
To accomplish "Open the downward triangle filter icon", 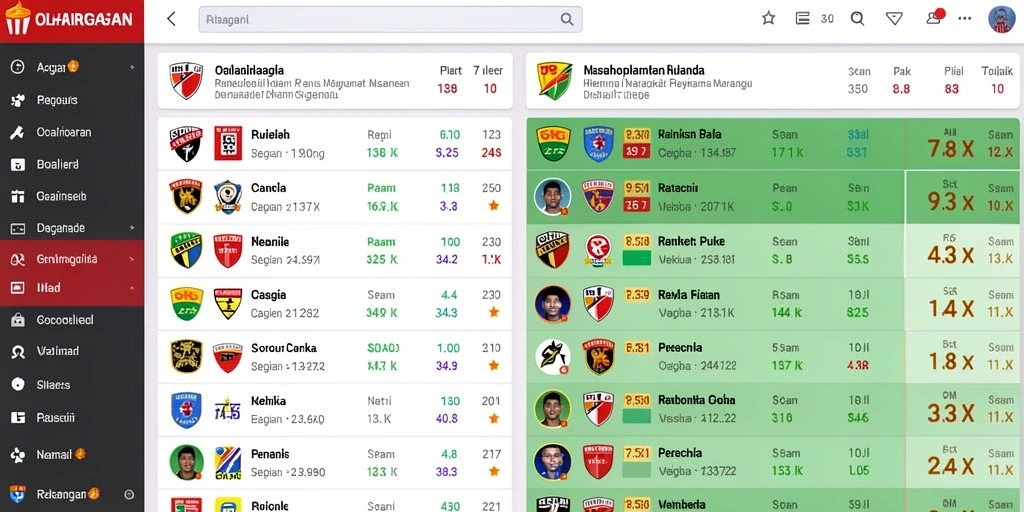I will click(x=894, y=18).
